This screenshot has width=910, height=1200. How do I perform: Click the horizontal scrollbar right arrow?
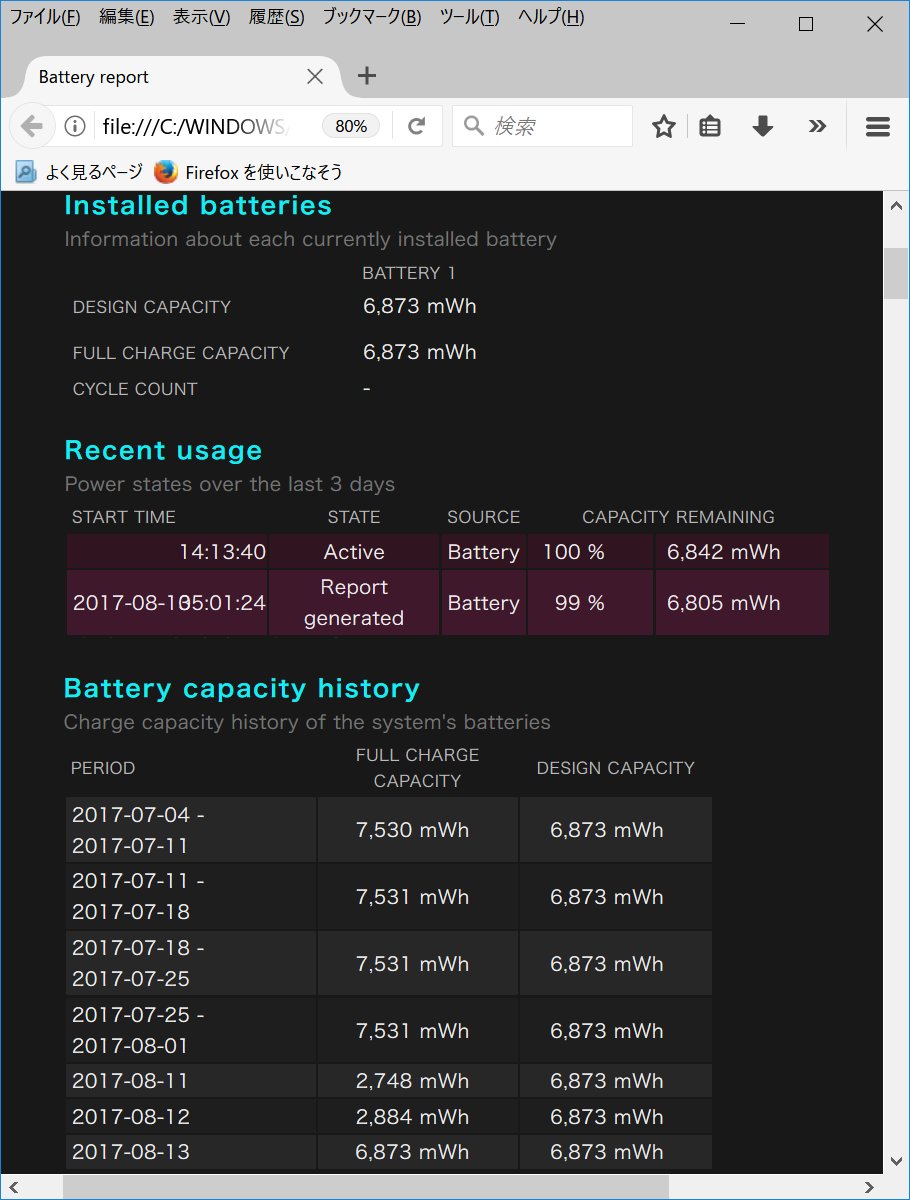(870, 1187)
